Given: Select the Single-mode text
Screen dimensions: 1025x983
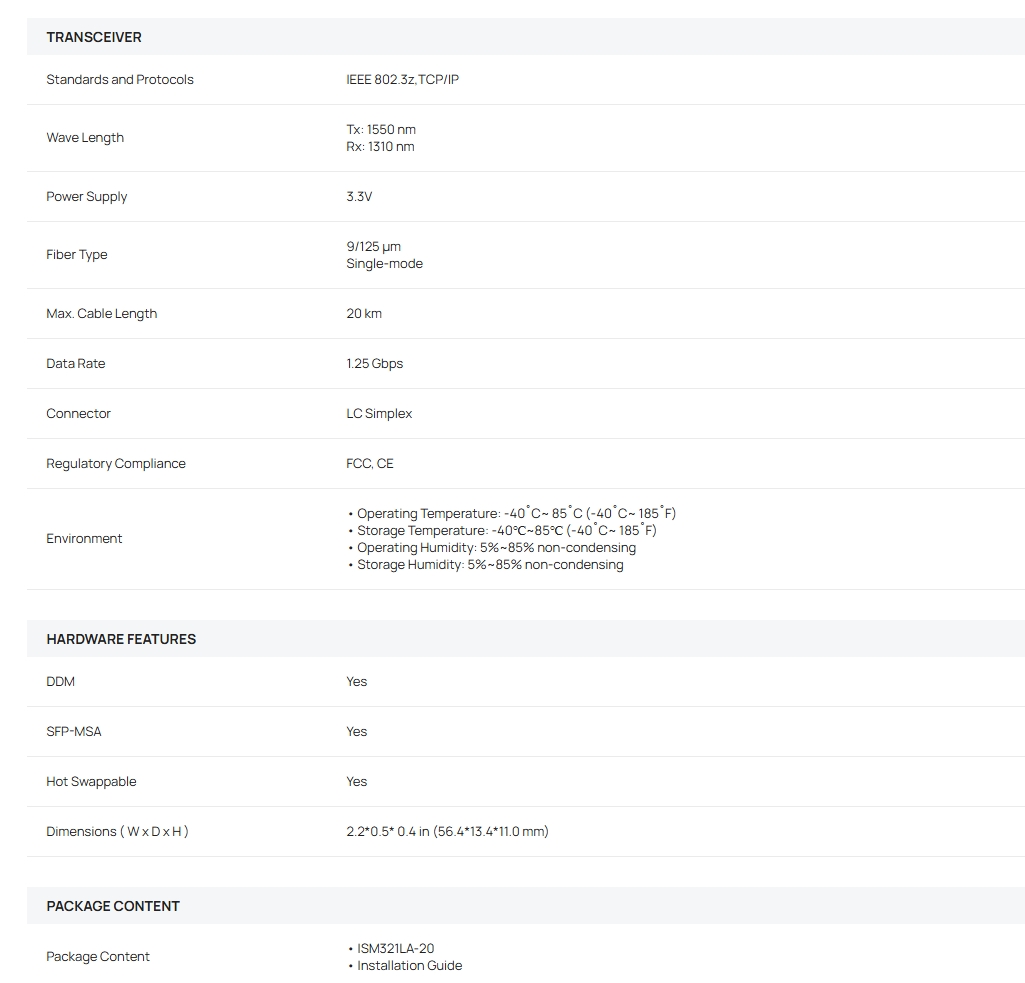Looking at the screenshot, I should tap(384, 263).
